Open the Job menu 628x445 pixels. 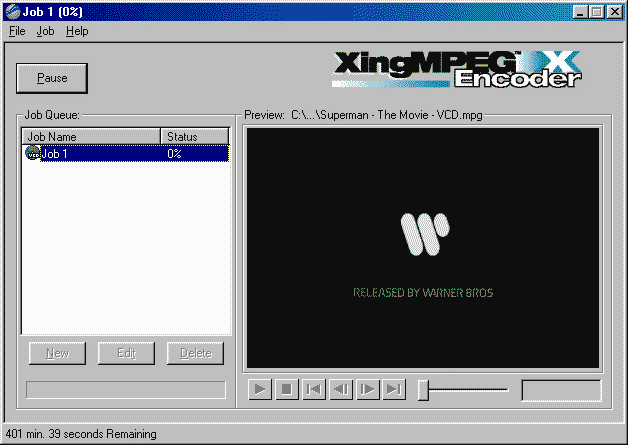click(x=45, y=31)
